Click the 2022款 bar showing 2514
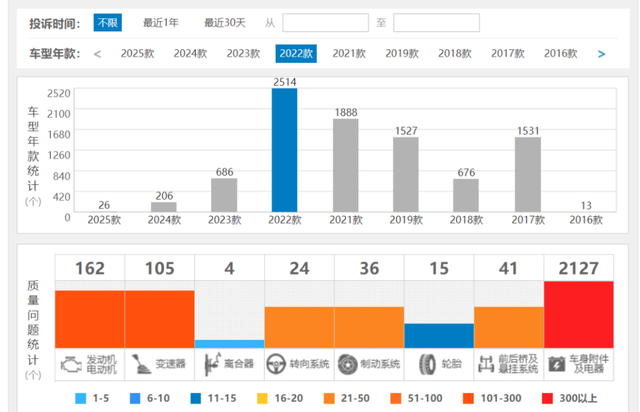Image resolution: width=640 pixels, height=412 pixels. [x=285, y=150]
